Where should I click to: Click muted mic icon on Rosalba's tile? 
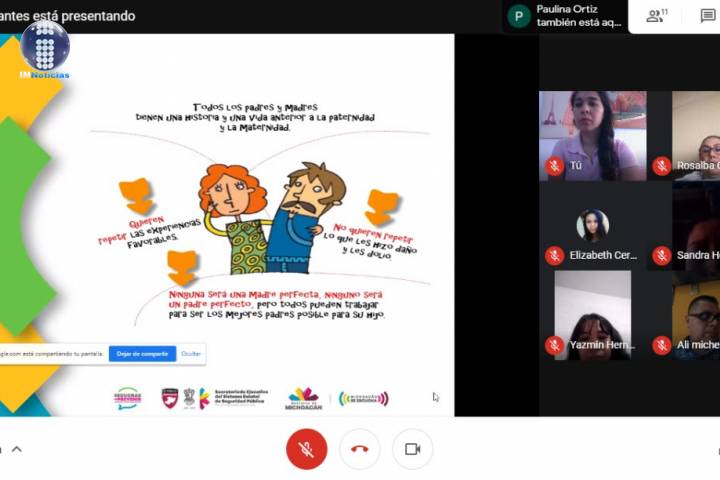(661, 166)
